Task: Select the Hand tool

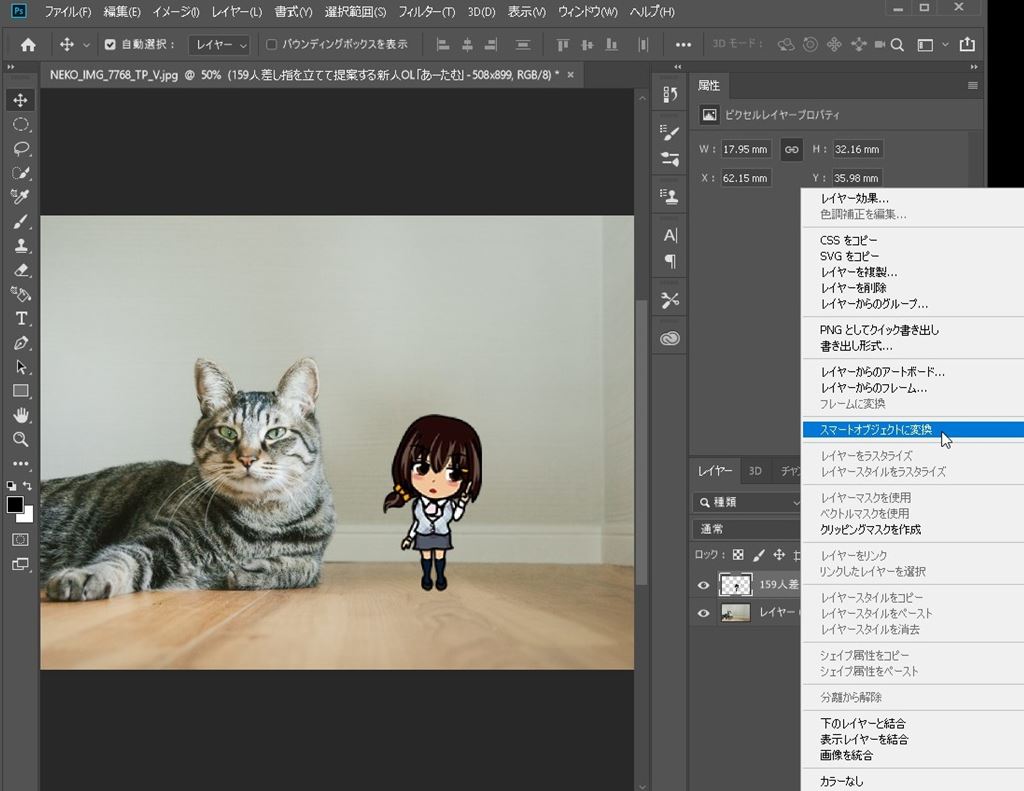Action: (x=21, y=415)
